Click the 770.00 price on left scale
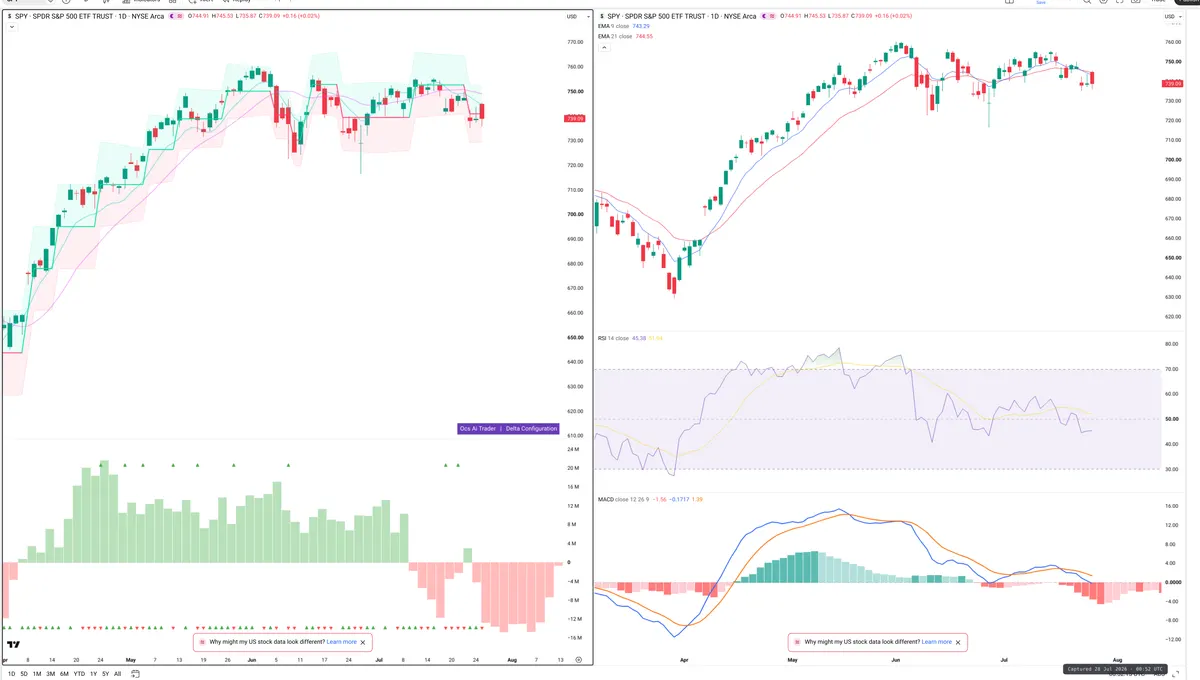Viewport: 1200px width, 680px height. coord(575,42)
